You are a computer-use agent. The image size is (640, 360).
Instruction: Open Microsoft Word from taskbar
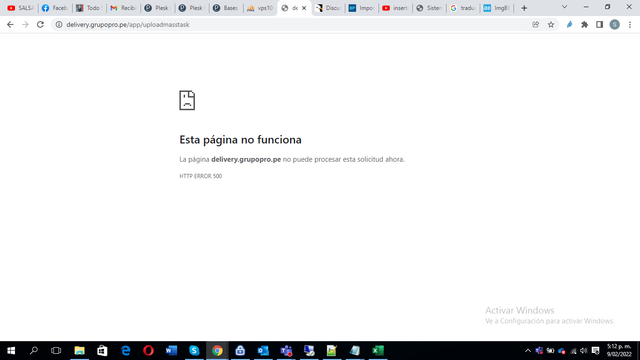[171, 350]
